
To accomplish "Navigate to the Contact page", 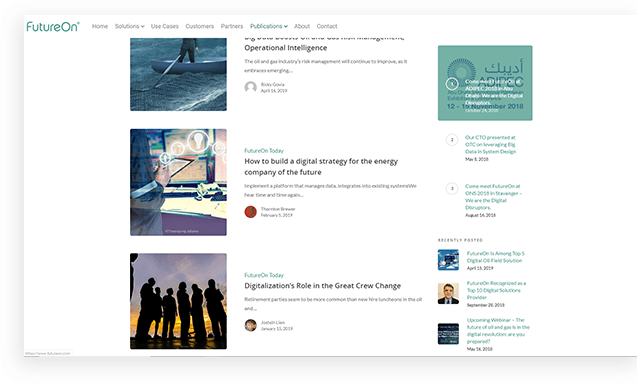I will point(327,26).
